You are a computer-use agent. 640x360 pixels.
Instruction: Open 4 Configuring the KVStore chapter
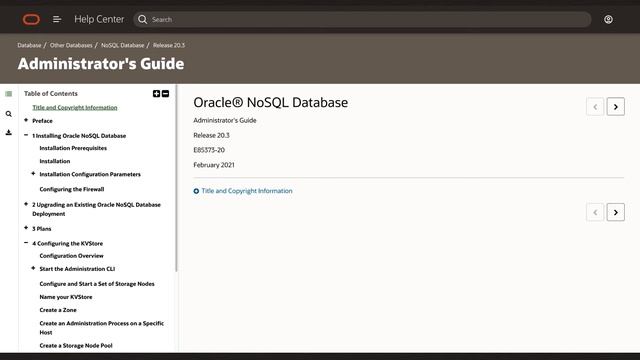pos(68,243)
